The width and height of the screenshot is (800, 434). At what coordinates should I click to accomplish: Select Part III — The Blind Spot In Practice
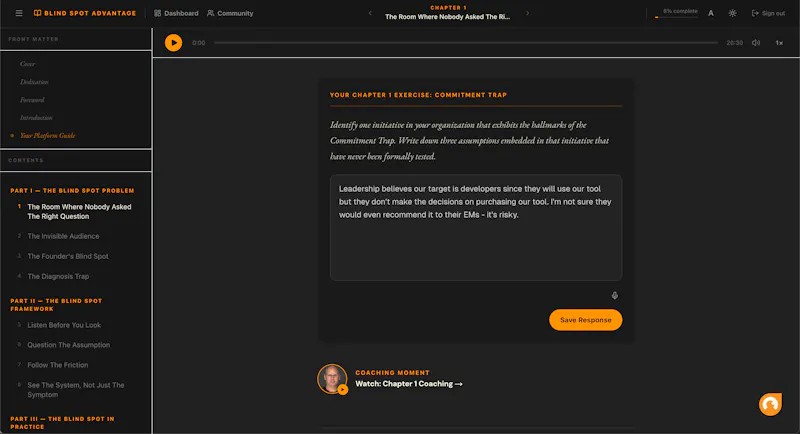click(x=62, y=423)
